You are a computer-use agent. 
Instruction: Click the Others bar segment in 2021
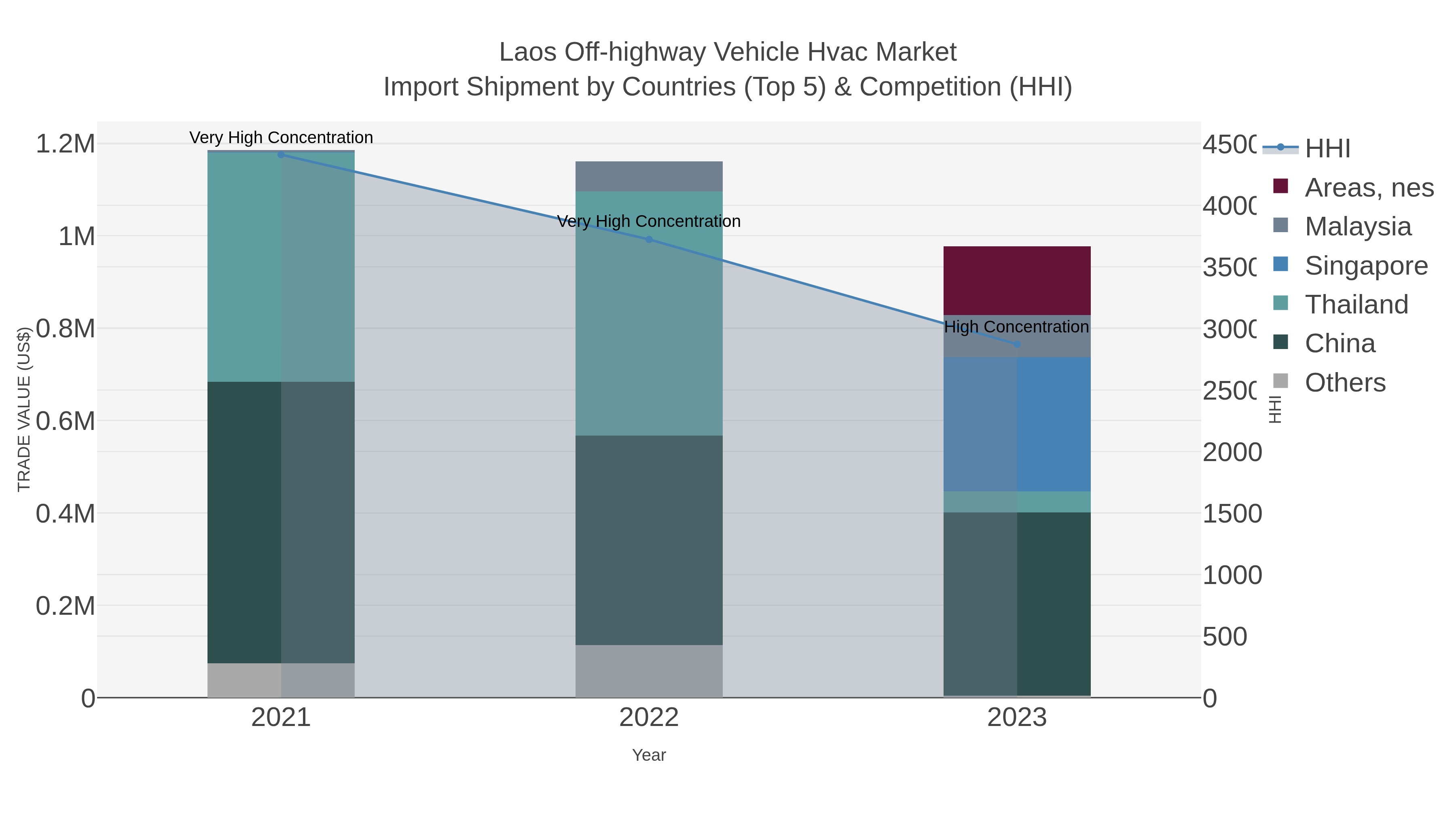click(281, 680)
